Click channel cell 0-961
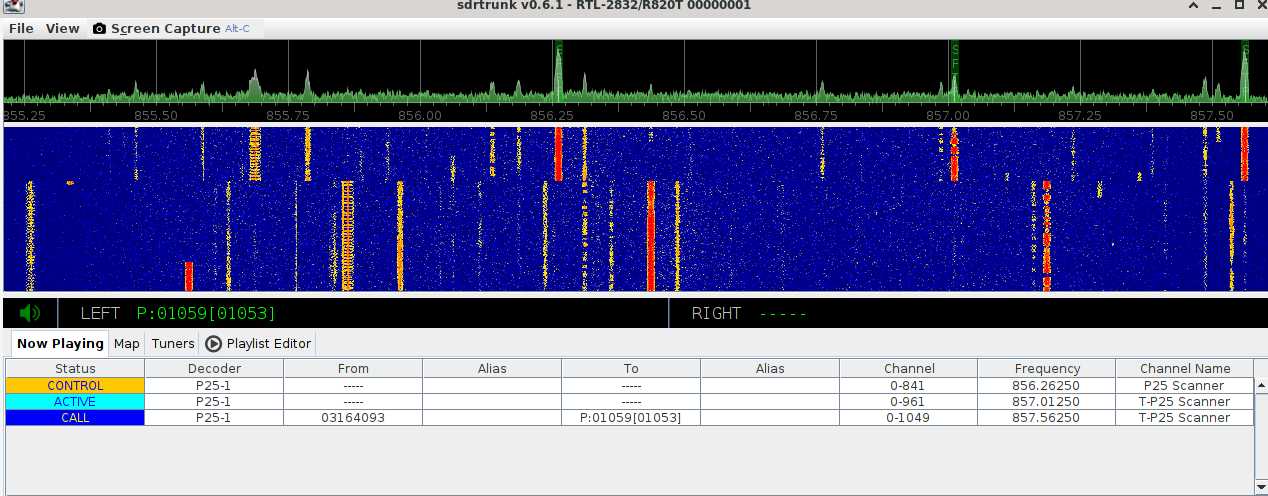This screenshot has width=1268, height=496. point(909,402)
